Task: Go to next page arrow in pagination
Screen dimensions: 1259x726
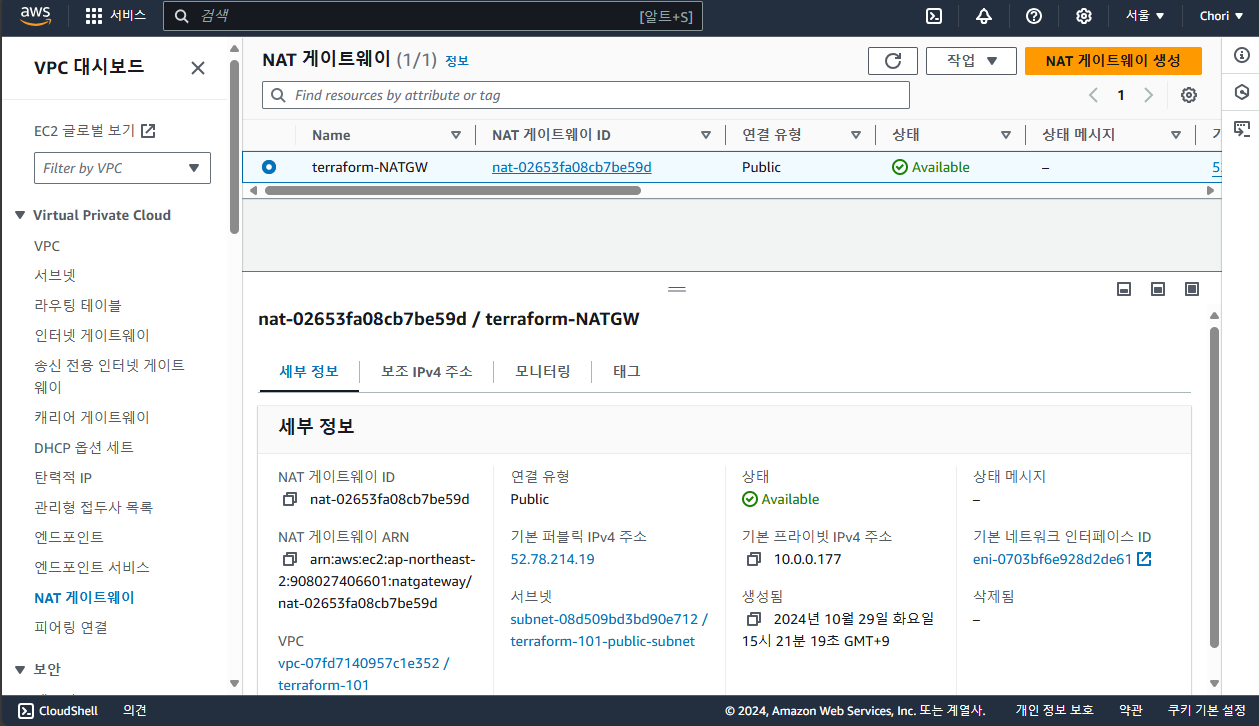Action: point(1148,95)
